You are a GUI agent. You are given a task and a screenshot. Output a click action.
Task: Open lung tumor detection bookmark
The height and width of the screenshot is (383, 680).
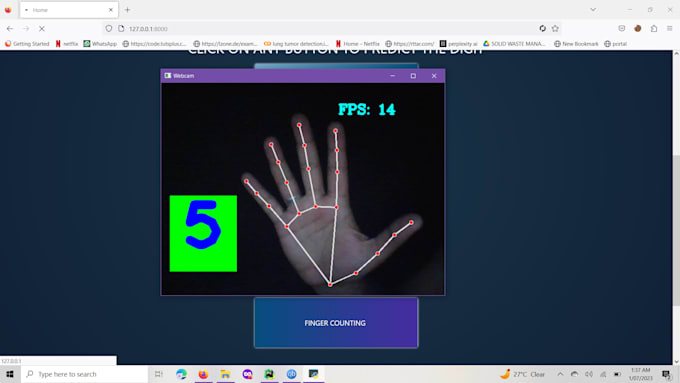(x=296, y=44)
